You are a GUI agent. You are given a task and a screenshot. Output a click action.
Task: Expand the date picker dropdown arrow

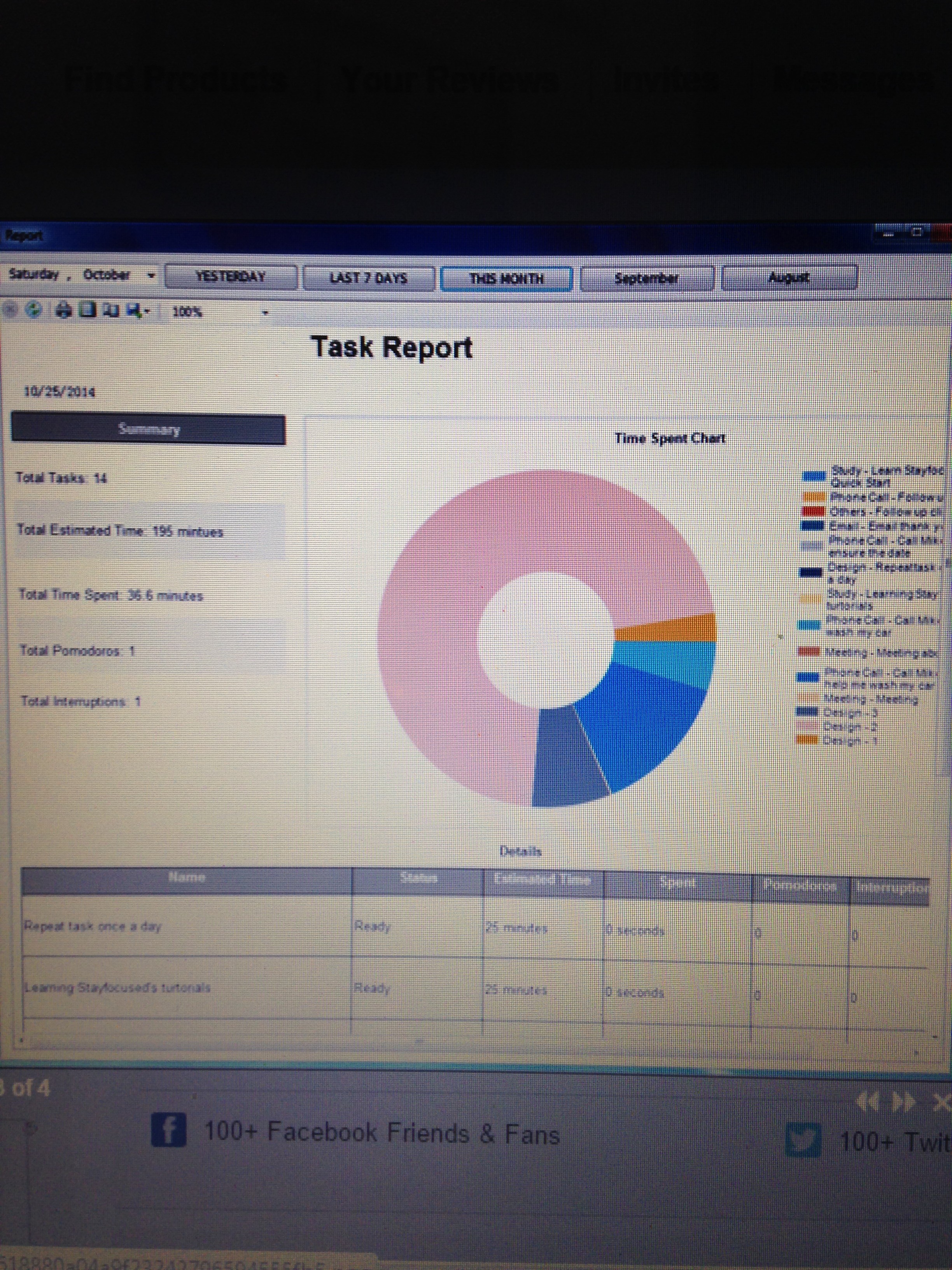(x=152, y=275)
